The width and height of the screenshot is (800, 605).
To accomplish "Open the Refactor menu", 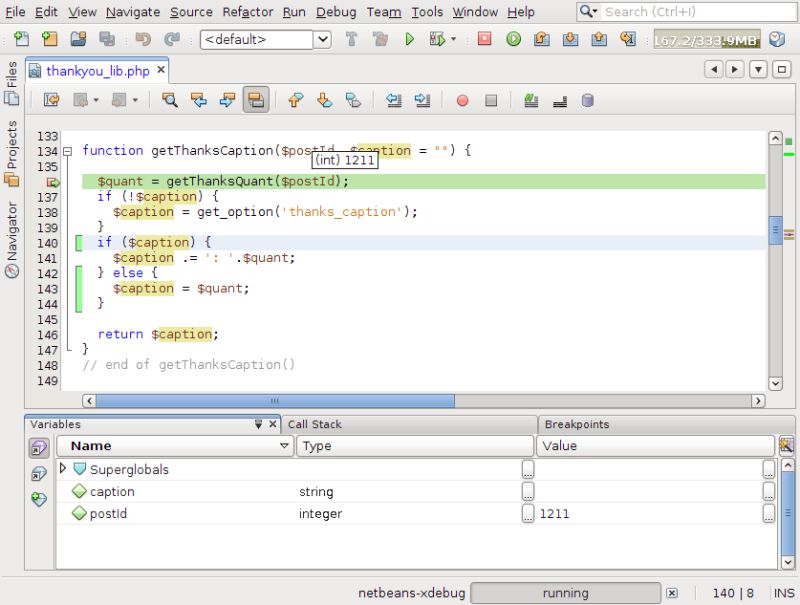I will pyautogui.click(x=247, y=12).
